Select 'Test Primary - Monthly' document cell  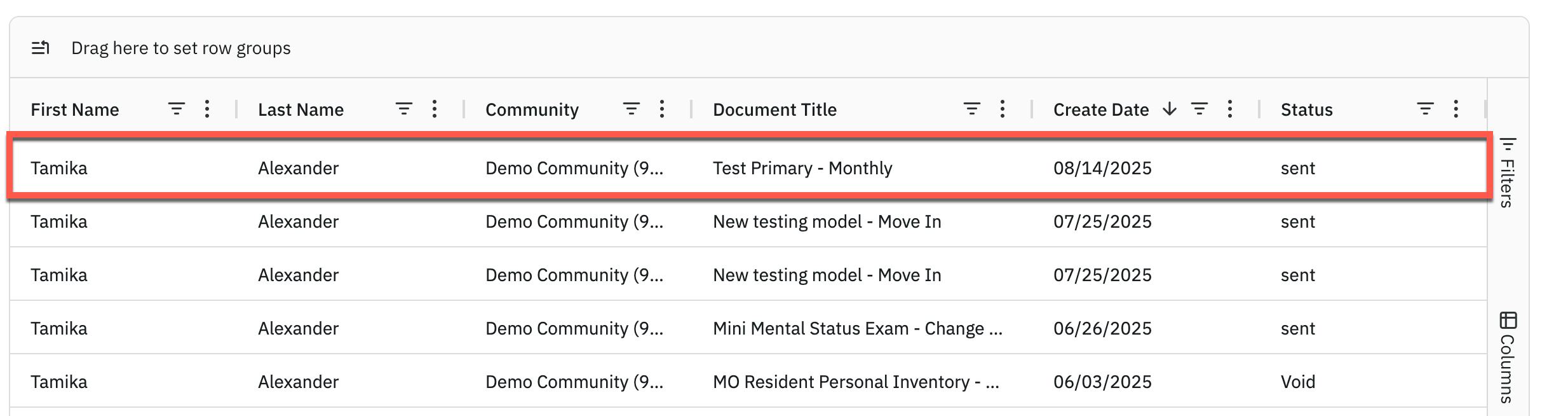pyautogui.click(x=802, y=168)
